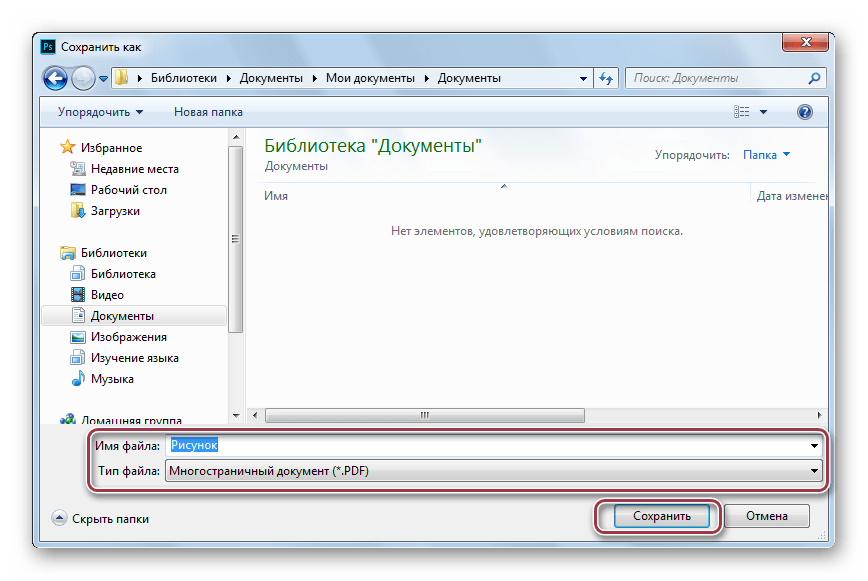Screen dimensions: 868x581
Task: Select the Музыка library icon
Action: [78, 379]
